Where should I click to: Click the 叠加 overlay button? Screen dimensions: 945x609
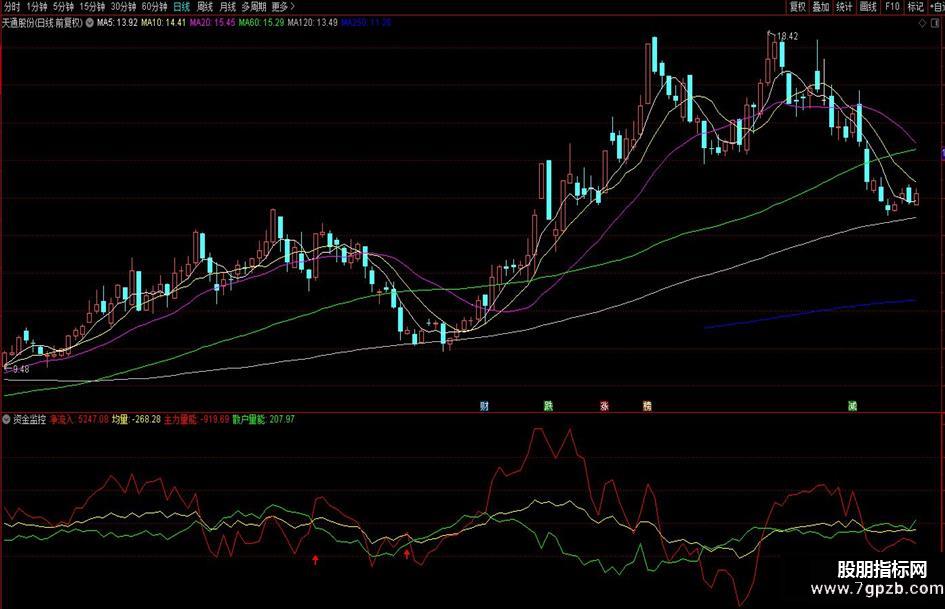click(821, 7)
